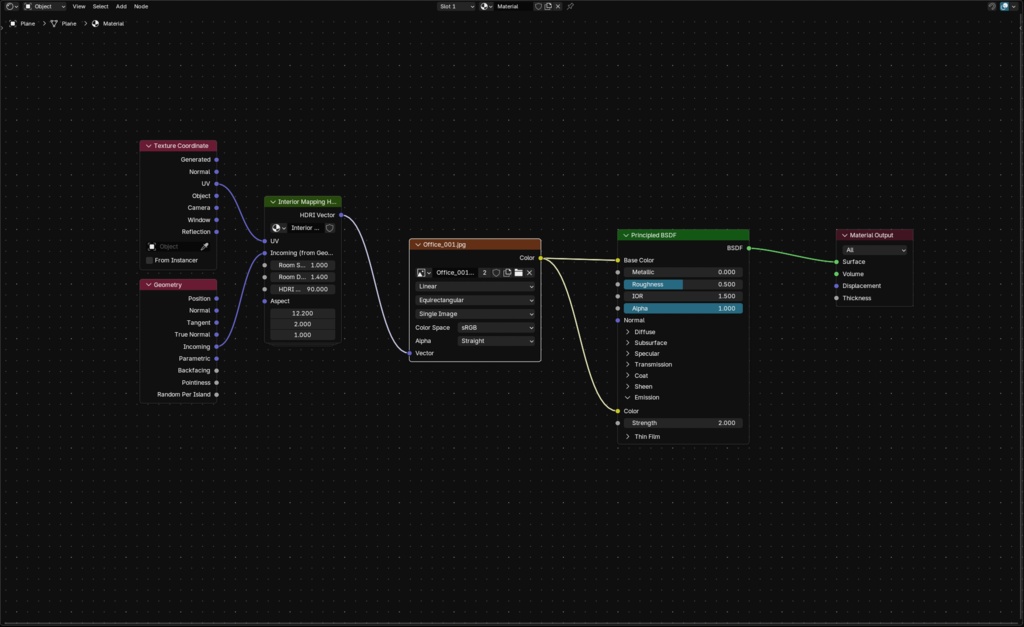Image resolution: width=1024 pixels, height=627 pixels.
Task: Unlink Office_001 image with X icon
Action: click(530, 272)
